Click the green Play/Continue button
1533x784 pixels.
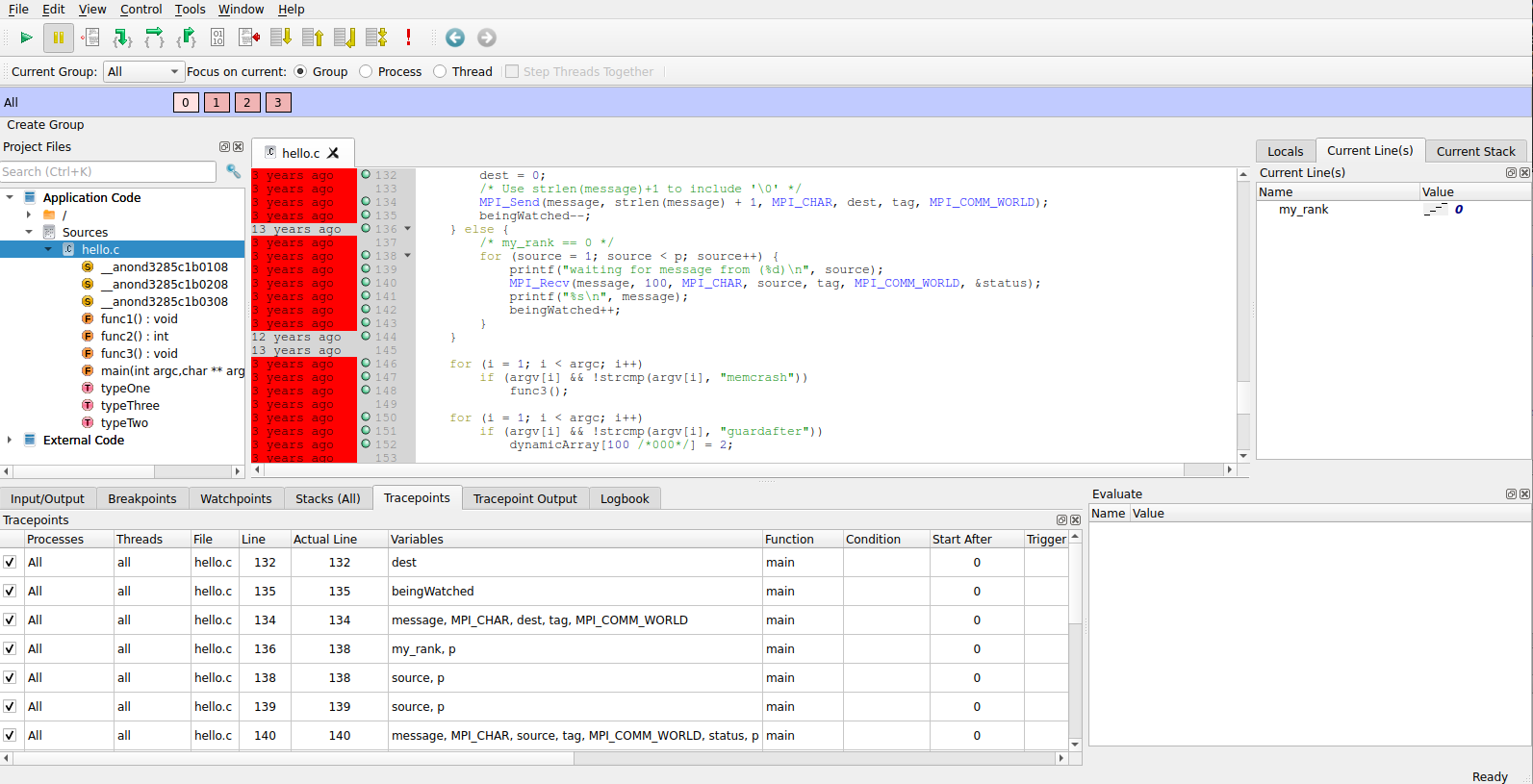point(26,38)
